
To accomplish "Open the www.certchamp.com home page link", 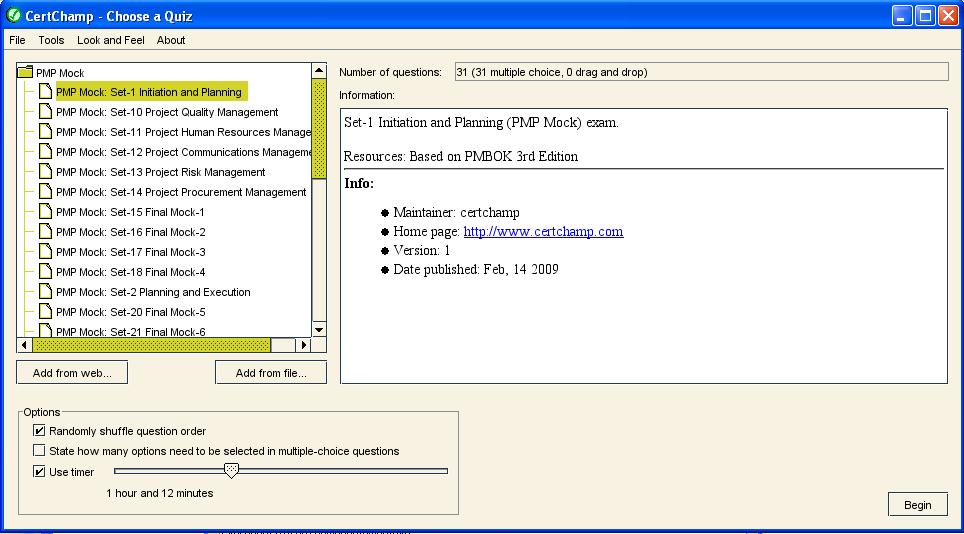I will point(543,231).
